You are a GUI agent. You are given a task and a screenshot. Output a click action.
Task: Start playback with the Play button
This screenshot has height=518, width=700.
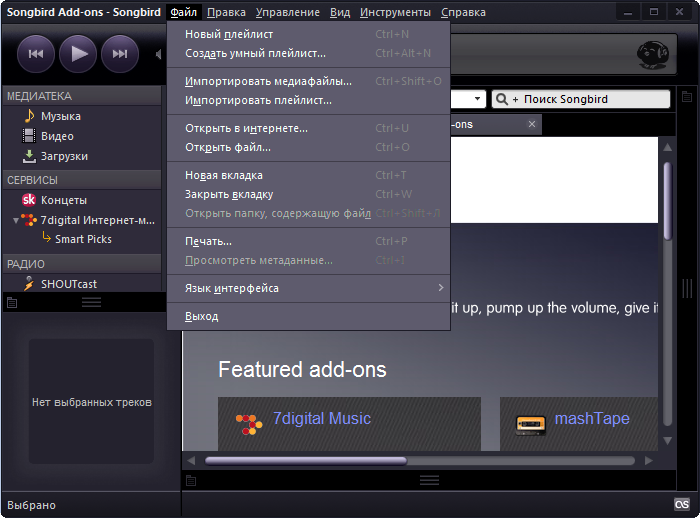click(x=78, y=54)
